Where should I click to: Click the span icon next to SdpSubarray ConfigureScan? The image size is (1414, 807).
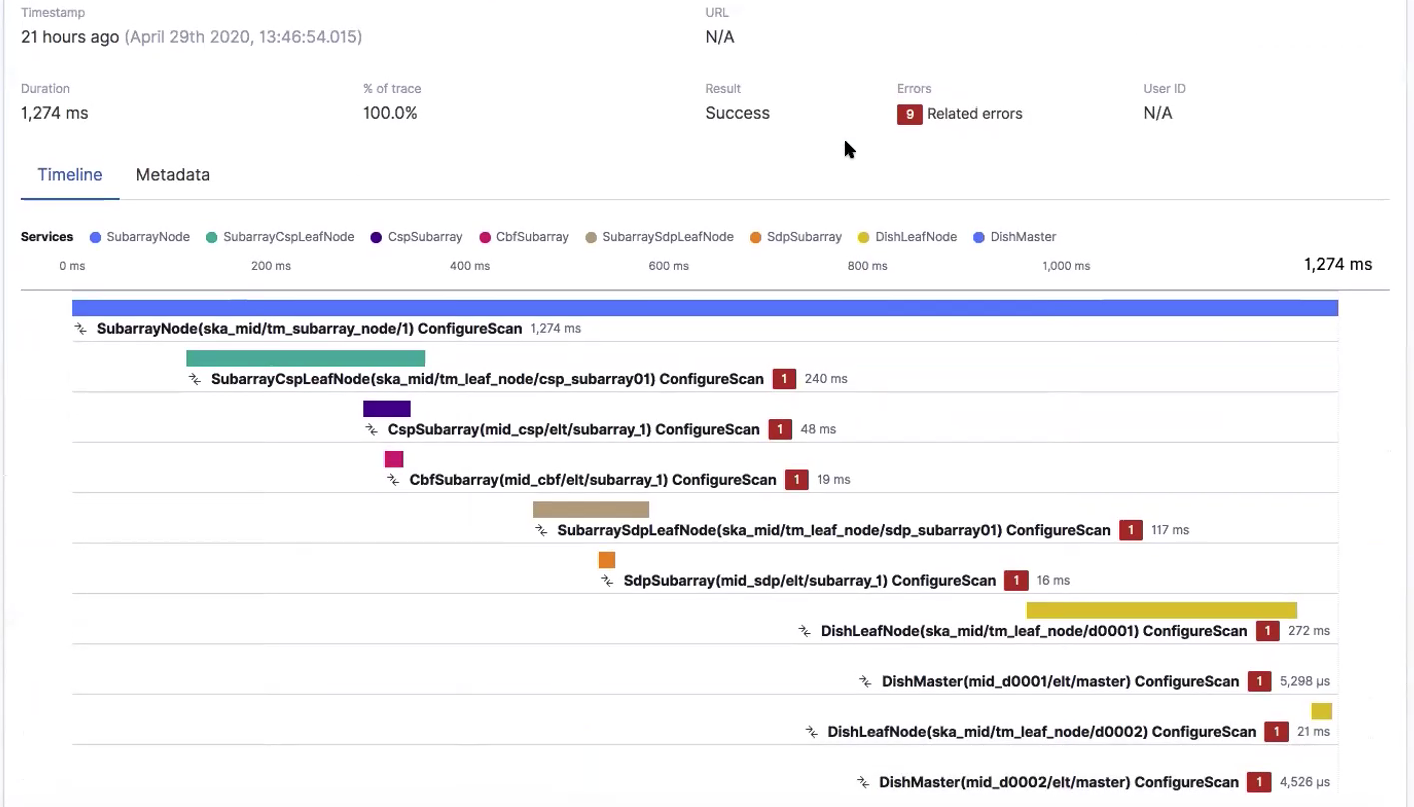click(x=608, y=581)
